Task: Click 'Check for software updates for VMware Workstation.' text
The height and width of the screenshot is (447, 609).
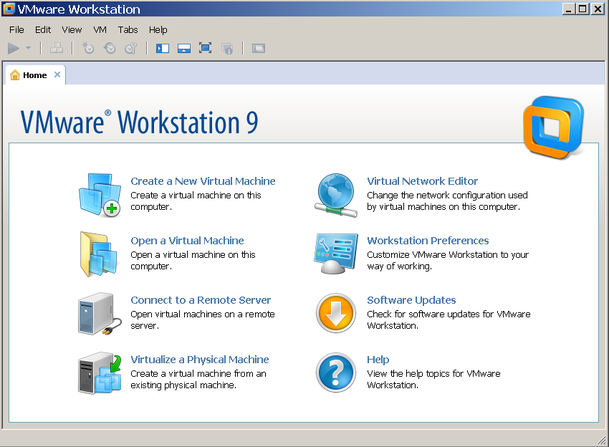Action: pos(449,320)
